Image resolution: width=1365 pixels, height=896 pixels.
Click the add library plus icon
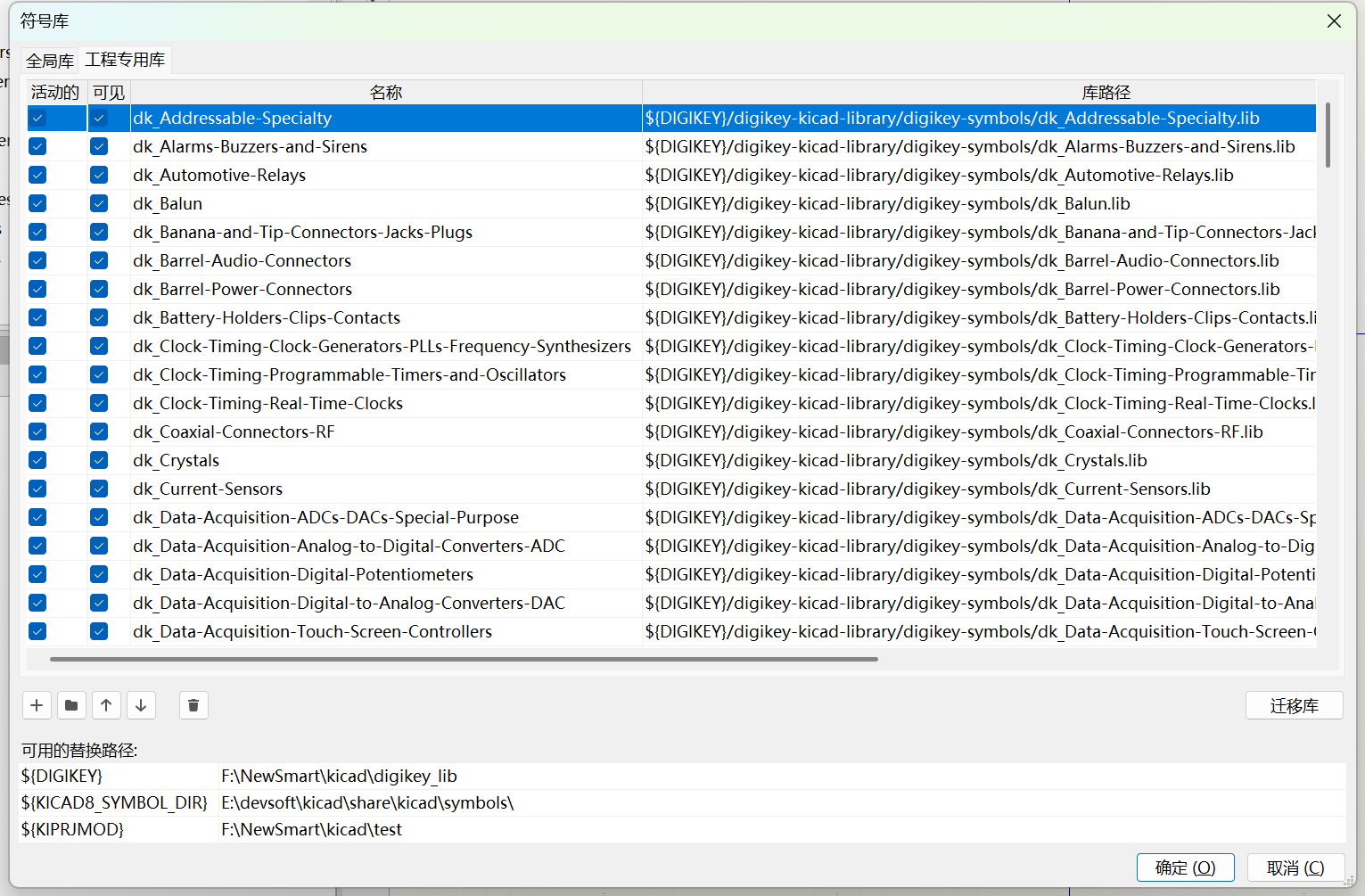(x=37, y=705)
